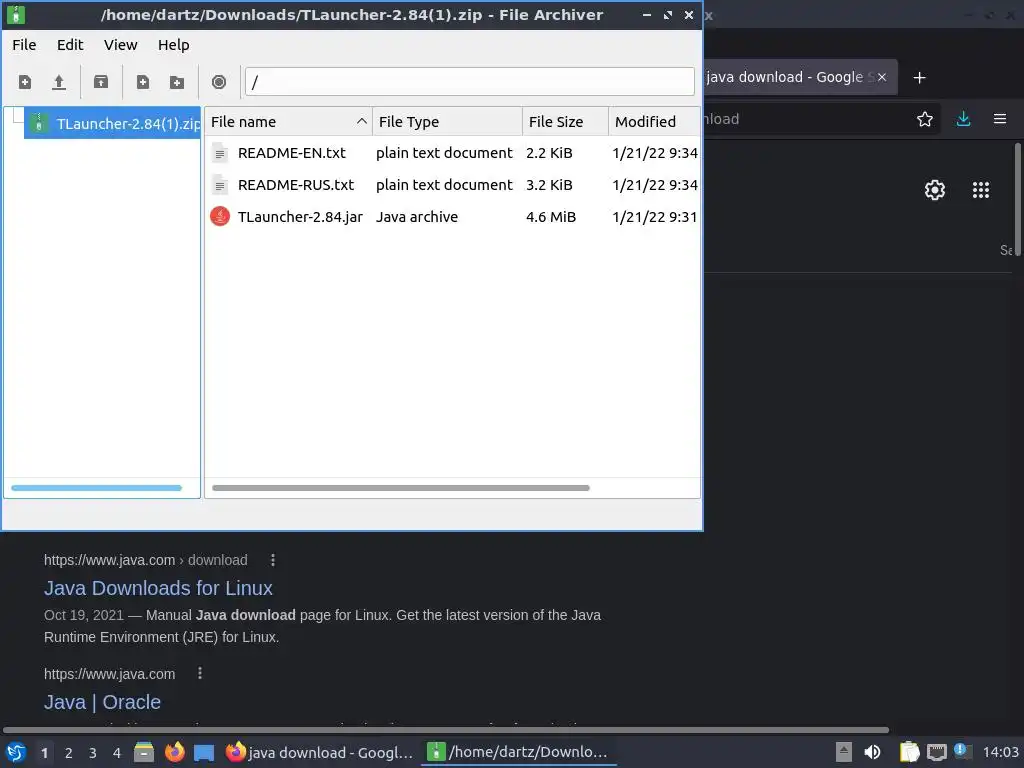Open the Firefox hamburger menu
The height and width of the screenshot is (768, 1024).
pos(1000,119)
